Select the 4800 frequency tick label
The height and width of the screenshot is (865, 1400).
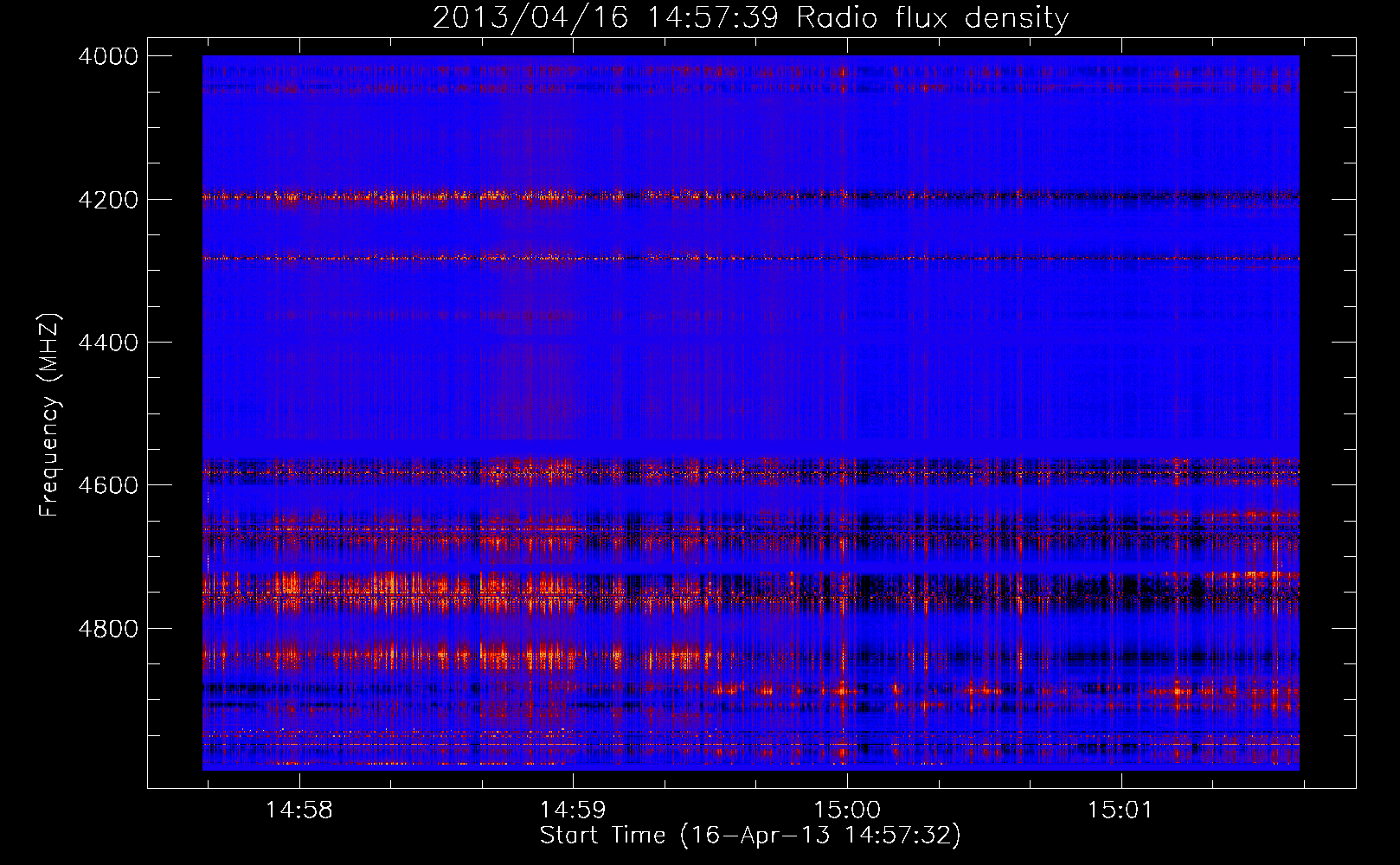[108, 629]
